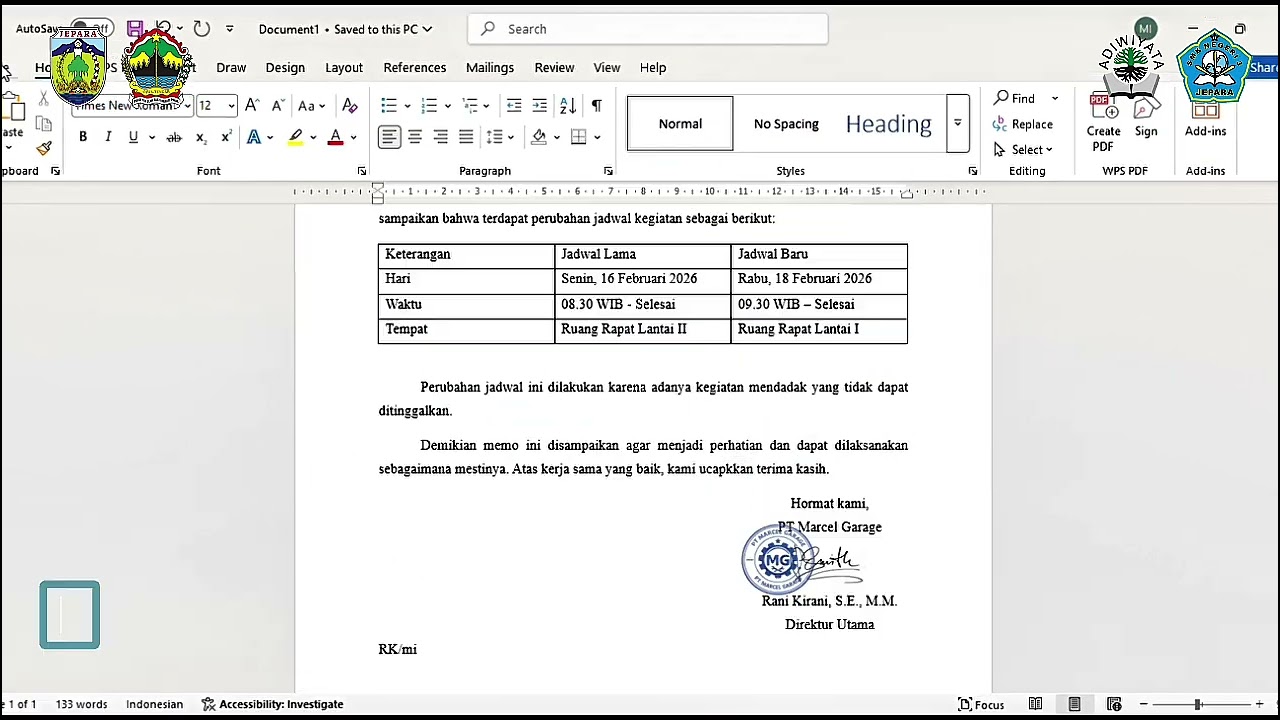Open Font dialog launcher
The width and height of the screenshot is (1280, 720).
click(x=361, y=171)
